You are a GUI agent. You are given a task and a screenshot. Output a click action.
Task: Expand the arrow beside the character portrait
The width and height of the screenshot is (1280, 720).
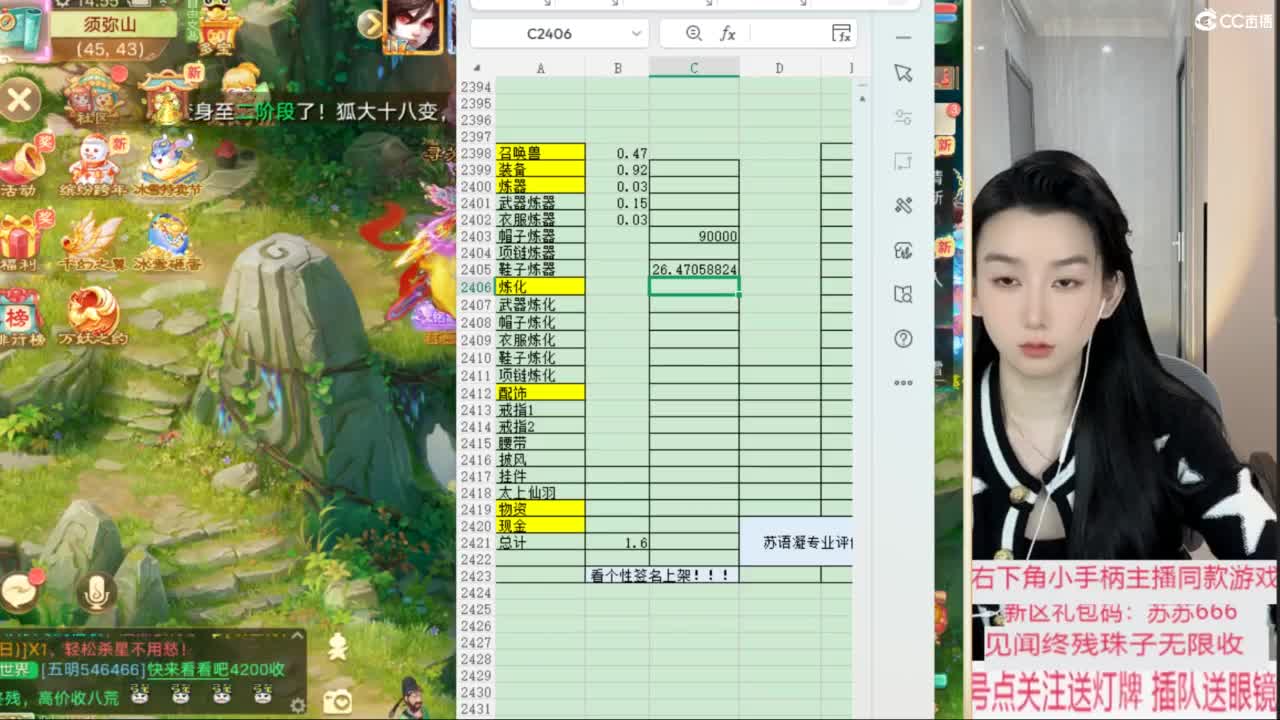[x=371, y=22]
